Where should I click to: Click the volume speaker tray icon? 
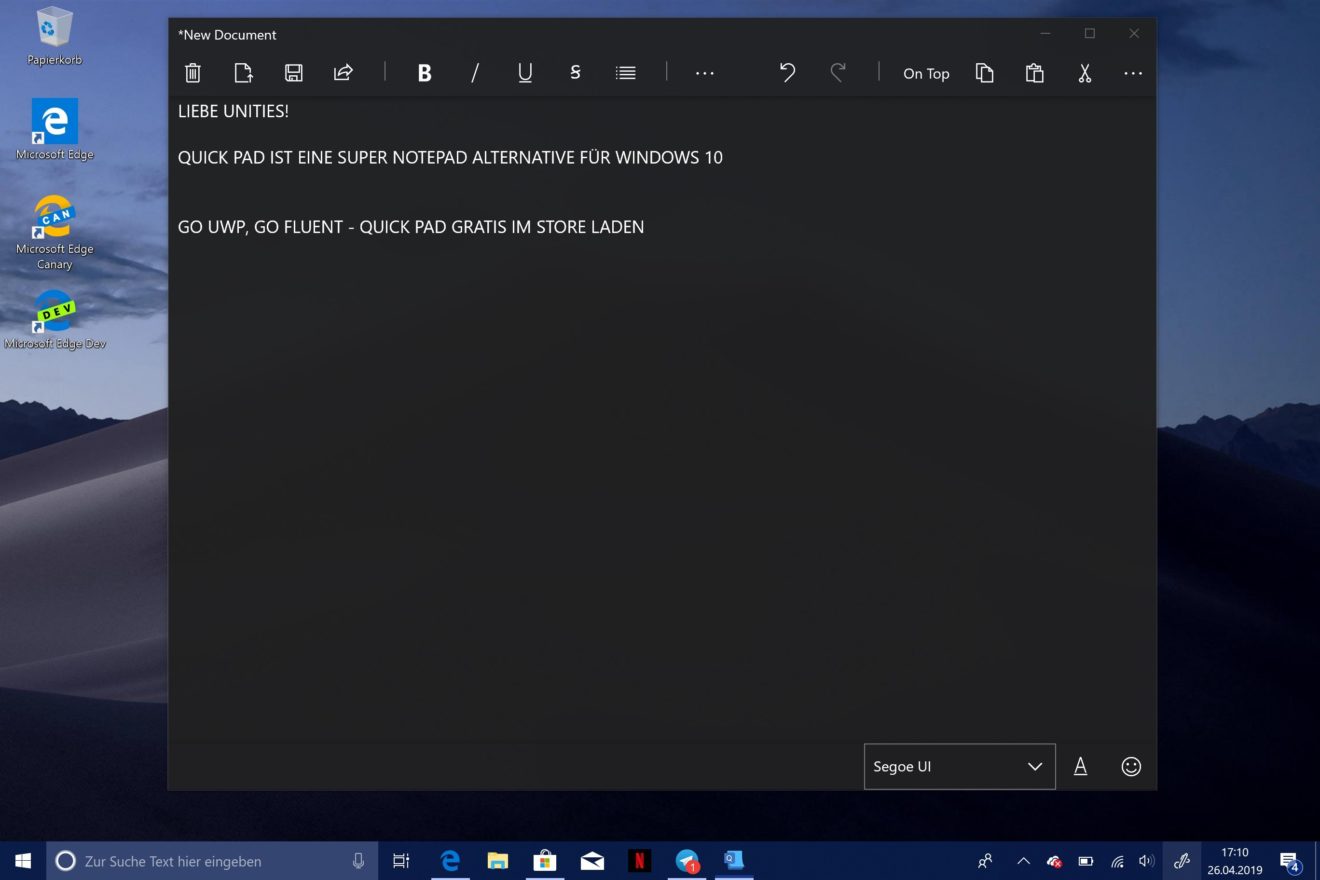click(1147, 861)
